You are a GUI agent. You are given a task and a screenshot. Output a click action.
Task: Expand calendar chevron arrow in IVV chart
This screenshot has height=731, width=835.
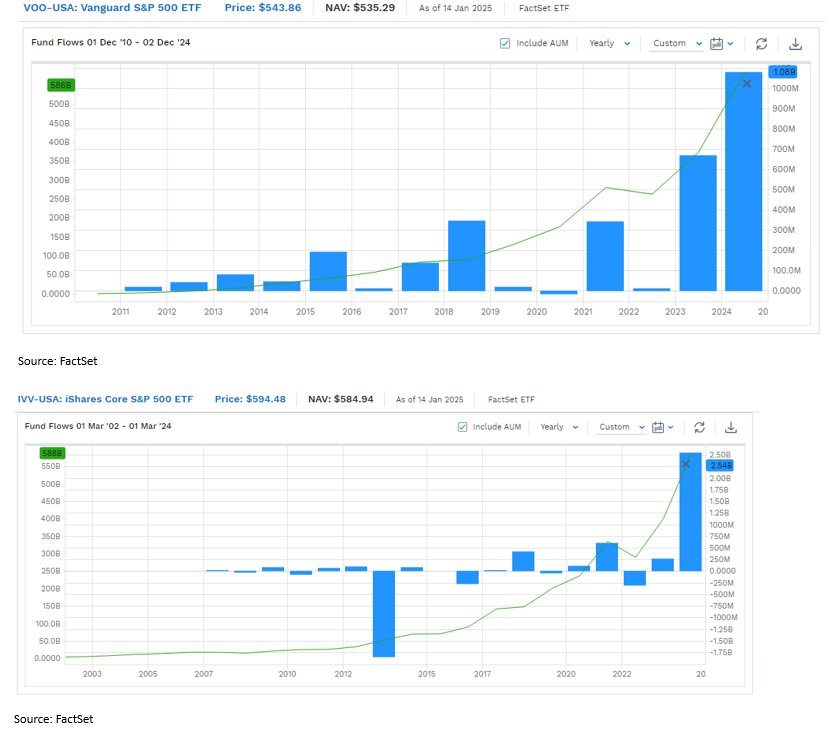(670, 427)
